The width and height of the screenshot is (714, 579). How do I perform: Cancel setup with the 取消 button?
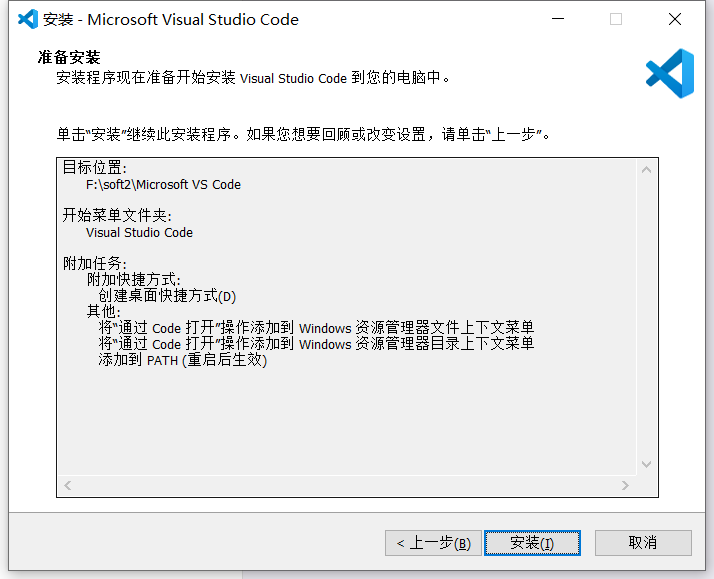click(x=643, y=543)
